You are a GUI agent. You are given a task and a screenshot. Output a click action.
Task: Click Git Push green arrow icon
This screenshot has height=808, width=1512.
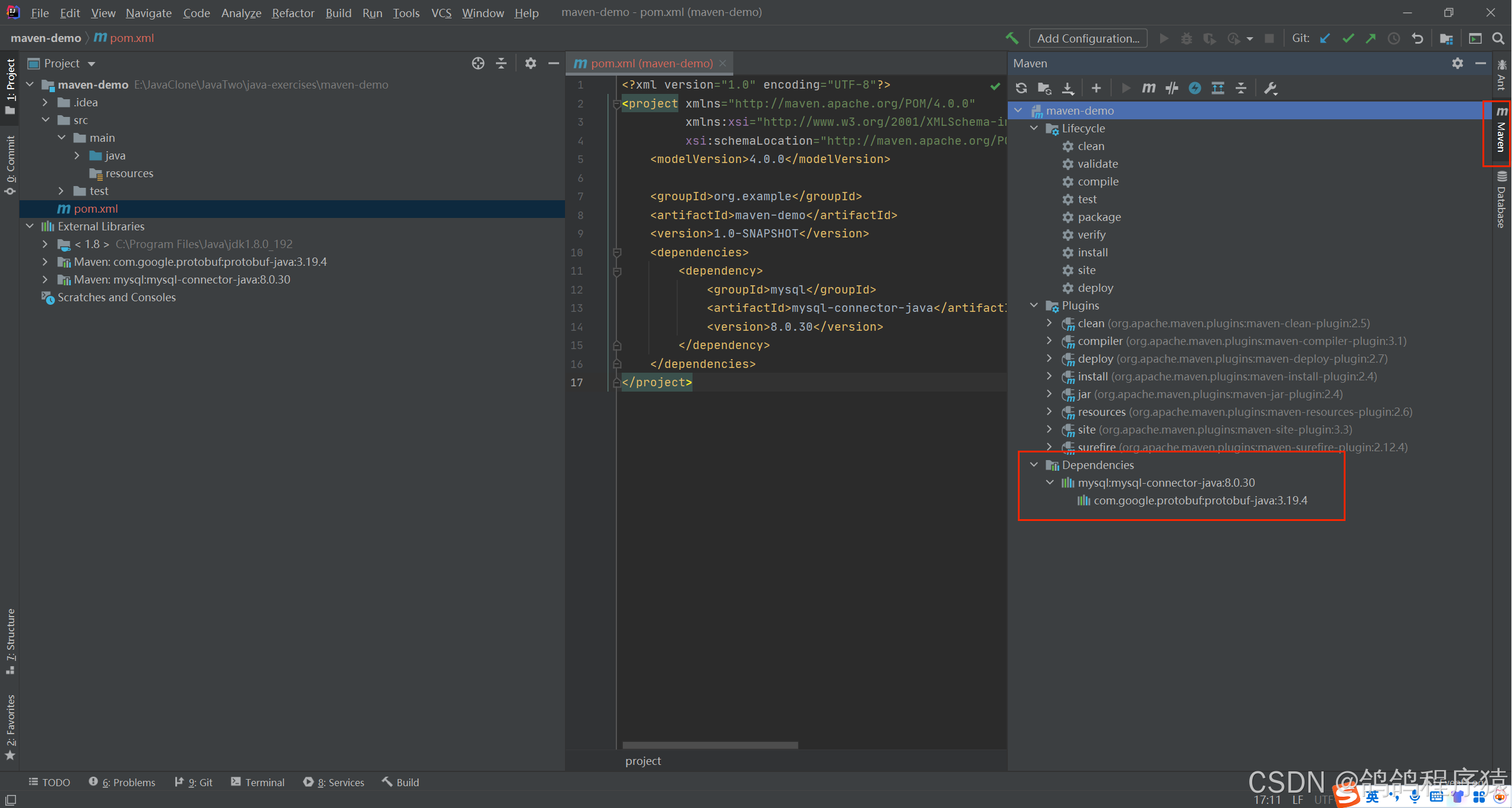point(1370,38)
